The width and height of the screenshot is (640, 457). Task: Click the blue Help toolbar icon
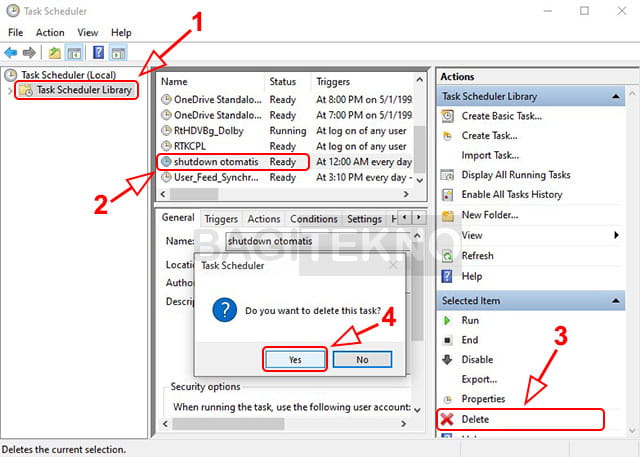(98, 52)
